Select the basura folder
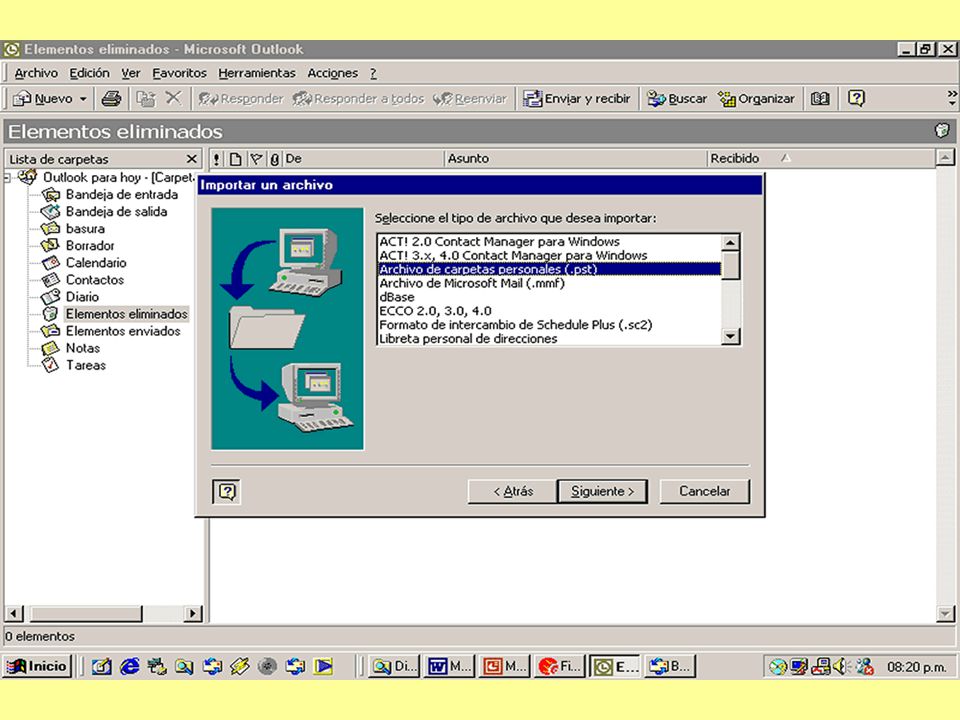Viewport: 960px width, 720px height. (x=85, y=229)
